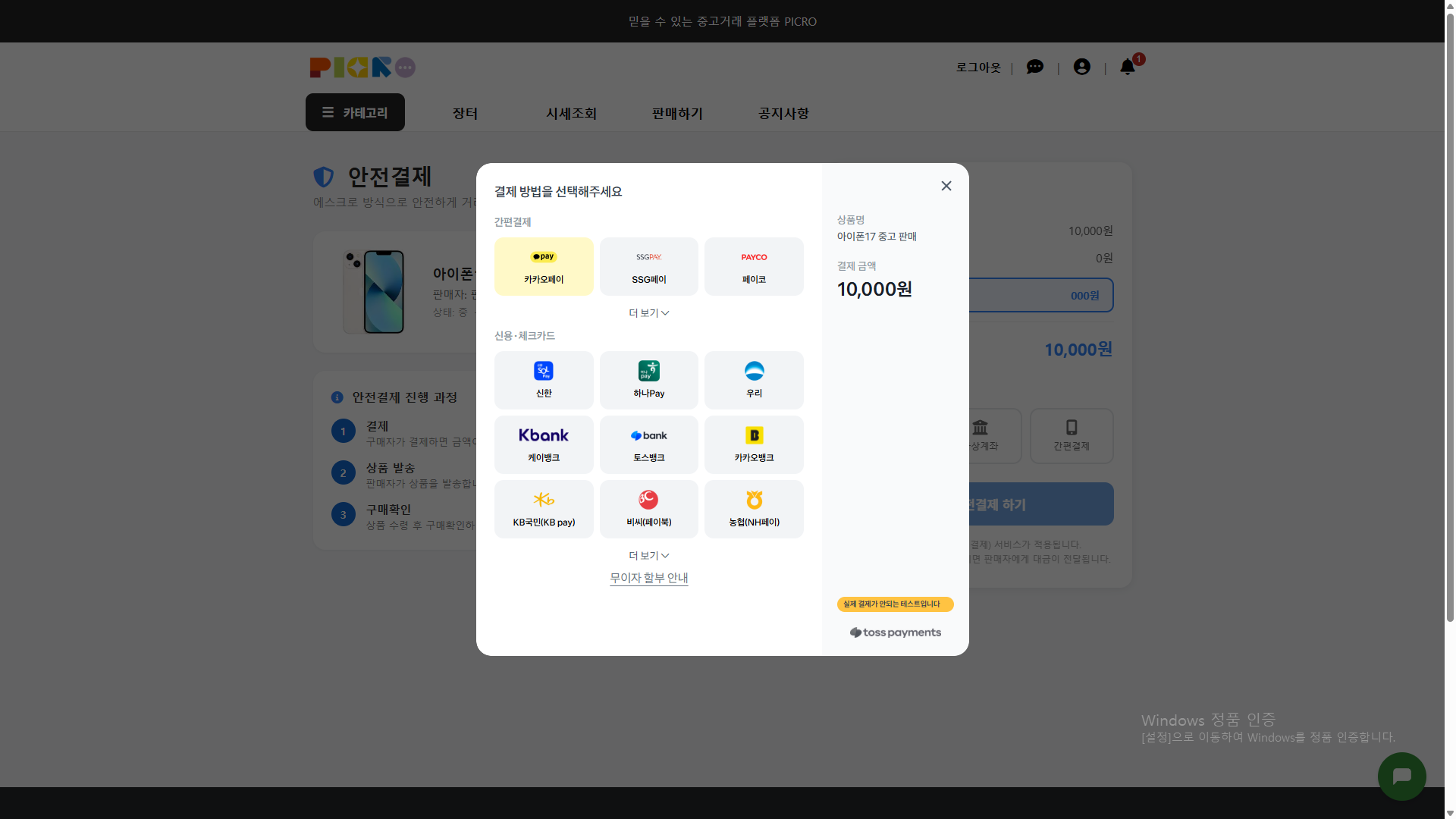Click the toss payments logo

[896, 632]
